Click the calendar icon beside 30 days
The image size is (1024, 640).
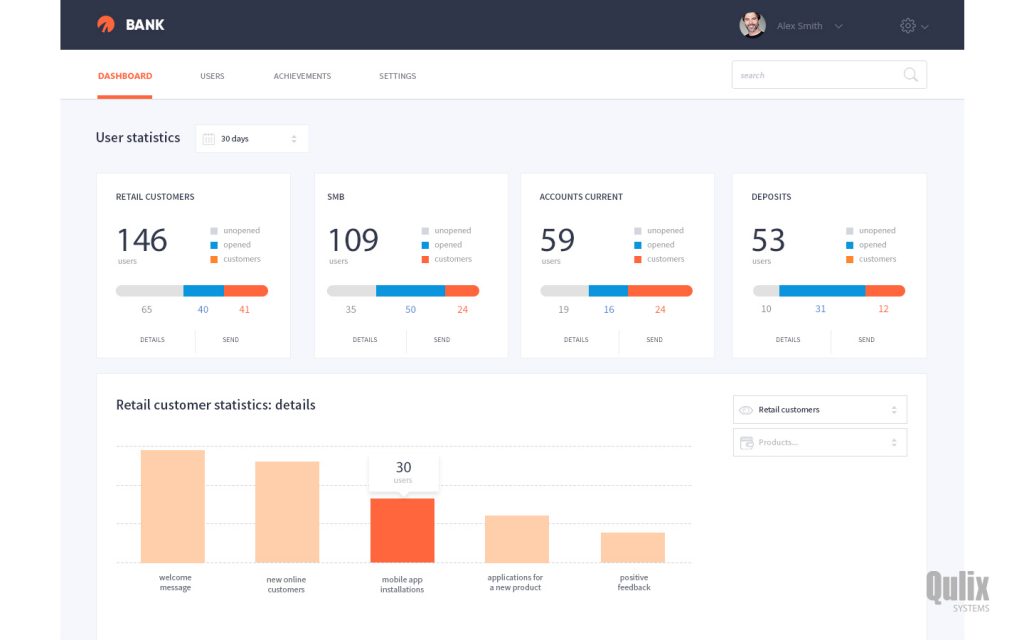click(x=208, y=139)
